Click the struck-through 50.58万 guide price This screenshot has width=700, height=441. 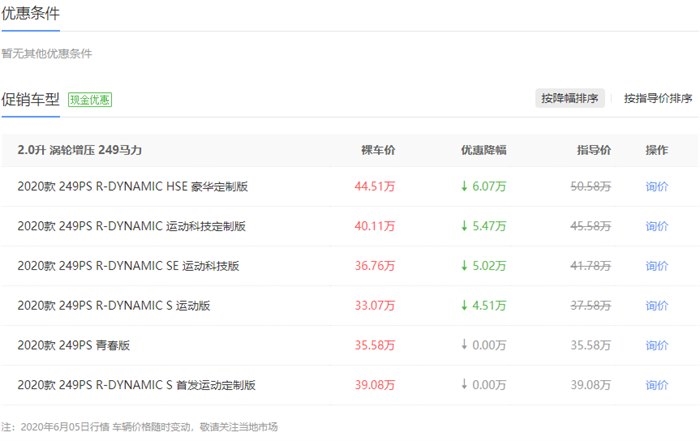(591, 186)
